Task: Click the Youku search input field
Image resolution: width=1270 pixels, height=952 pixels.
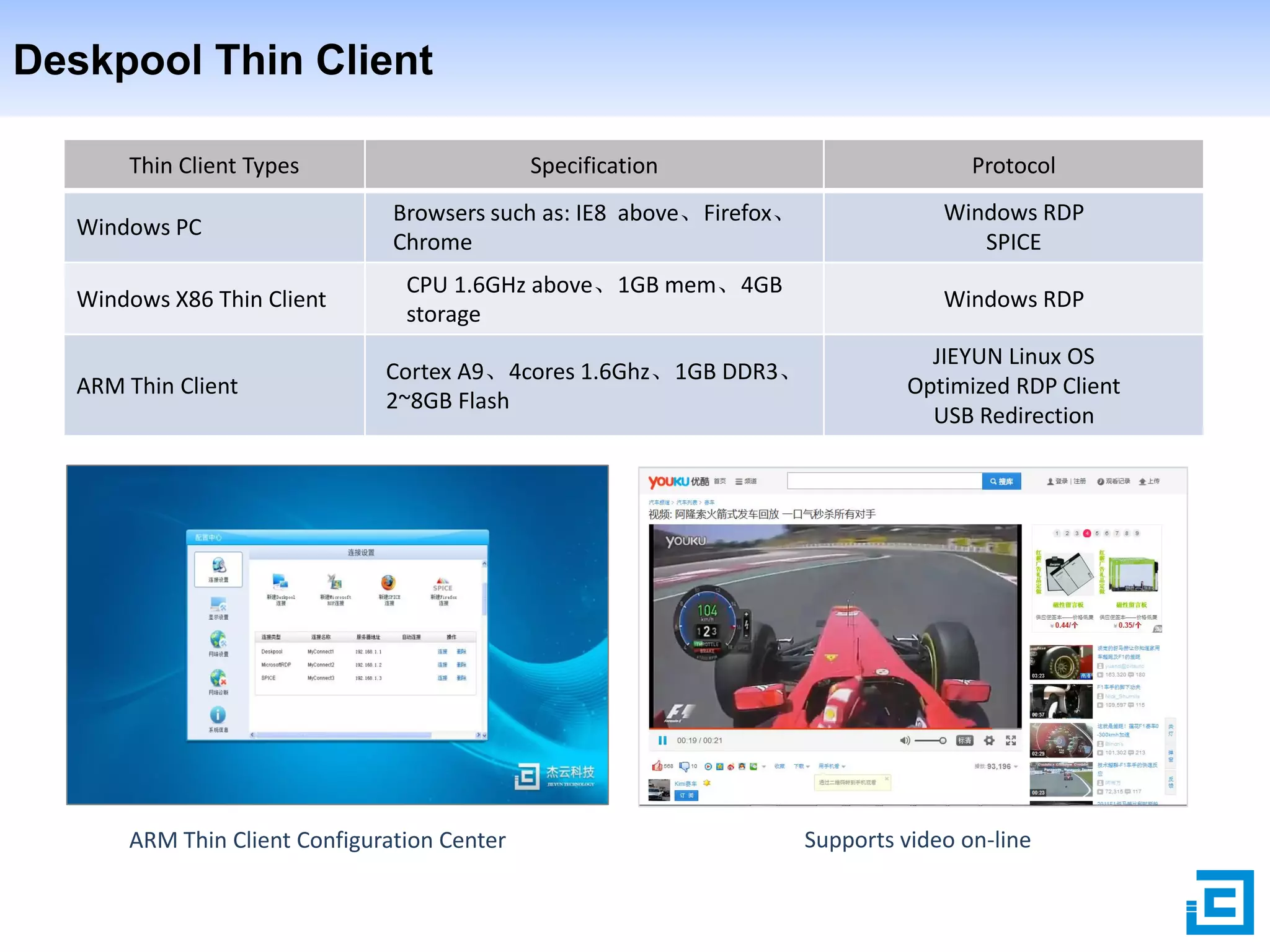Action: click(x=884, y=481)
